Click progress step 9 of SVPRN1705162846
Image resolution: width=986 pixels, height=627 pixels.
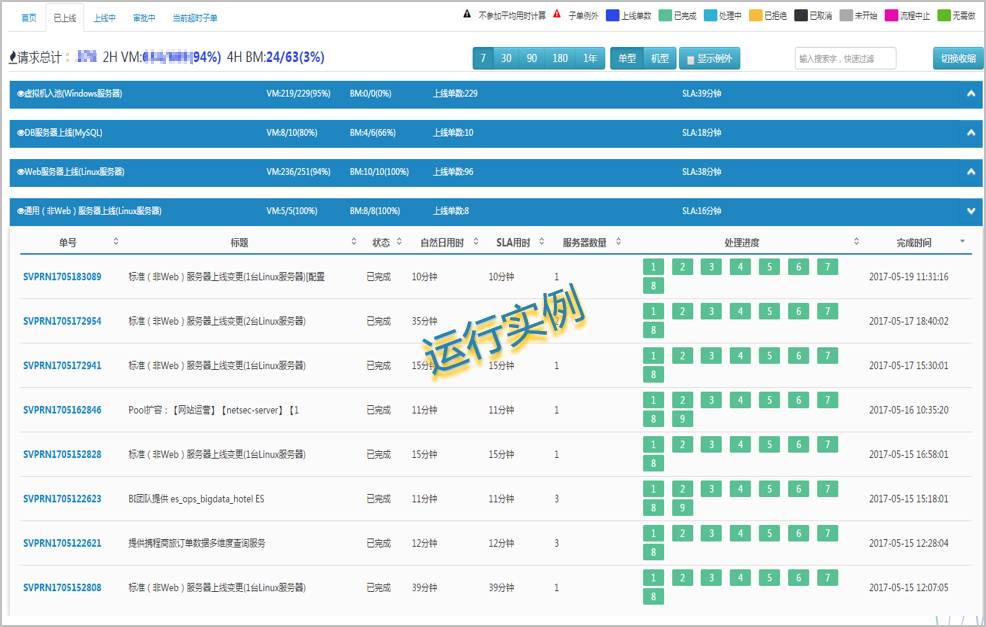pos(682,419)
